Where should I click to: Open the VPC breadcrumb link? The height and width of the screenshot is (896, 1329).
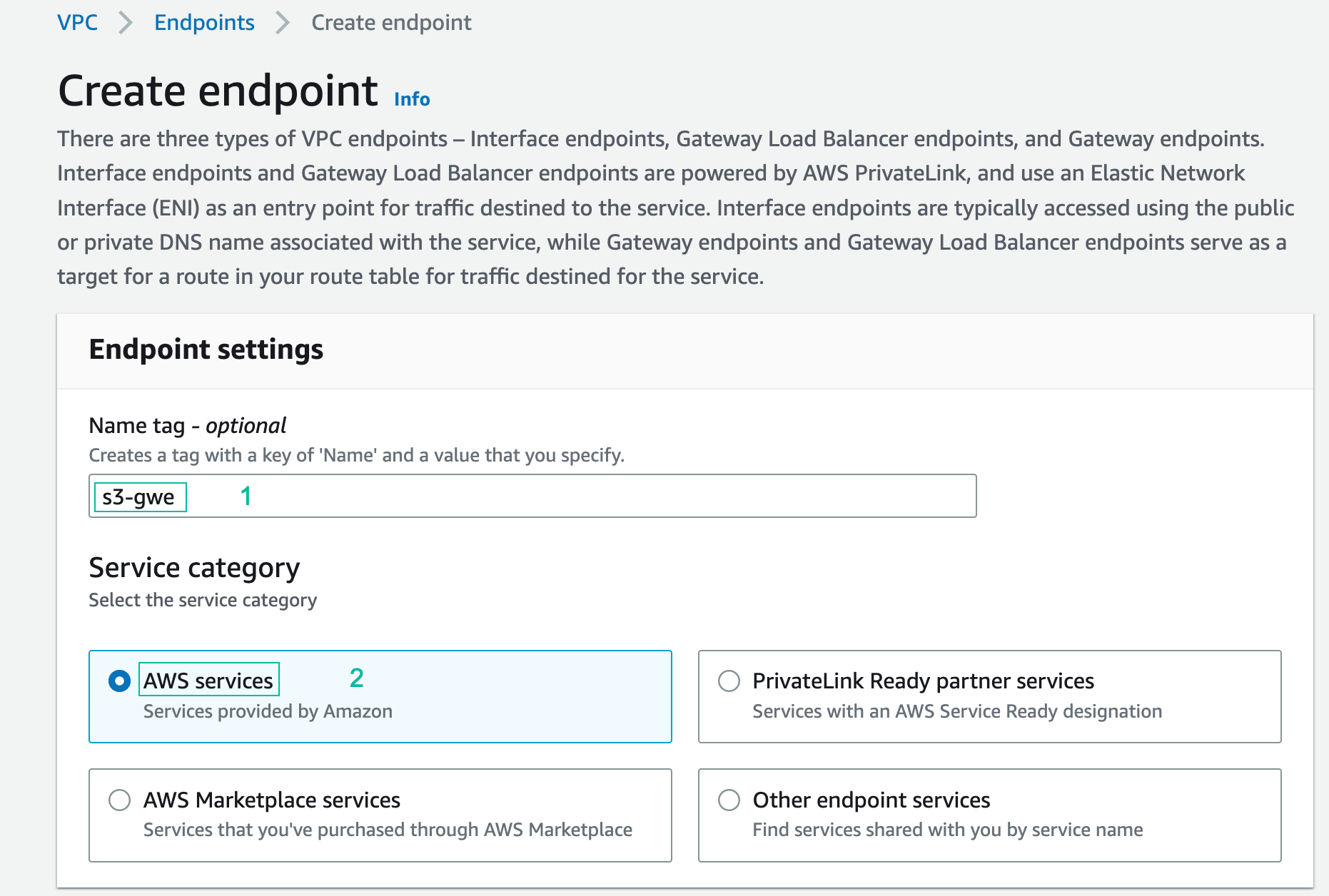(78, 22)
